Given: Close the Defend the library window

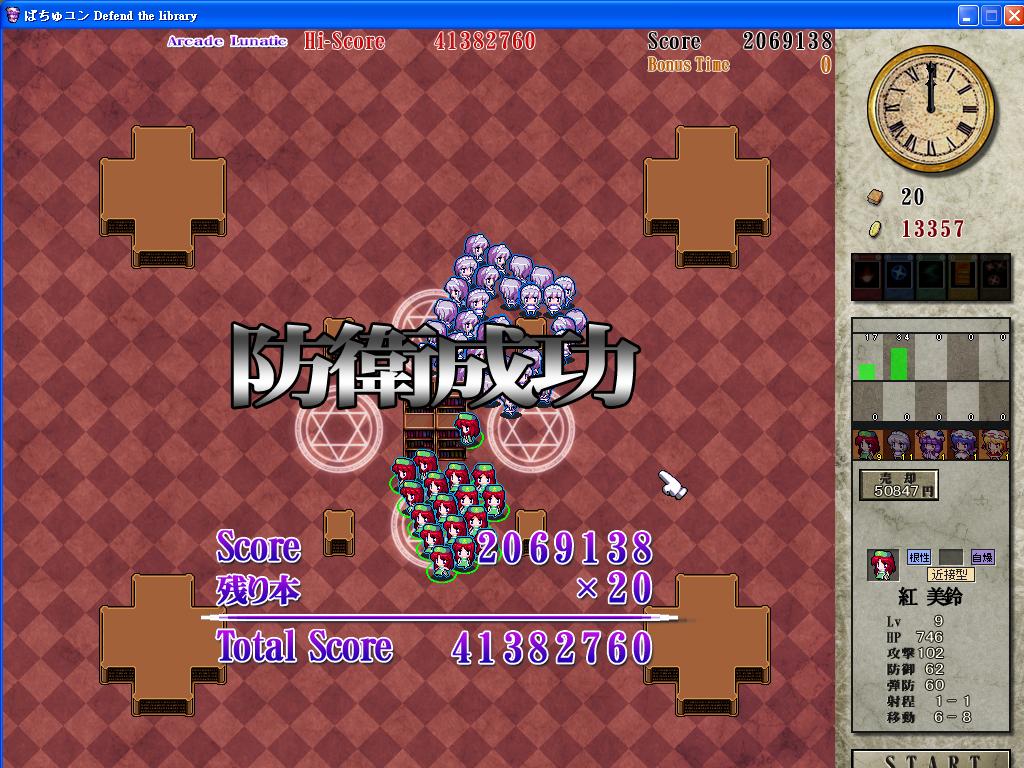Looking at the screenshot, I should click(x=1014, y=15).
